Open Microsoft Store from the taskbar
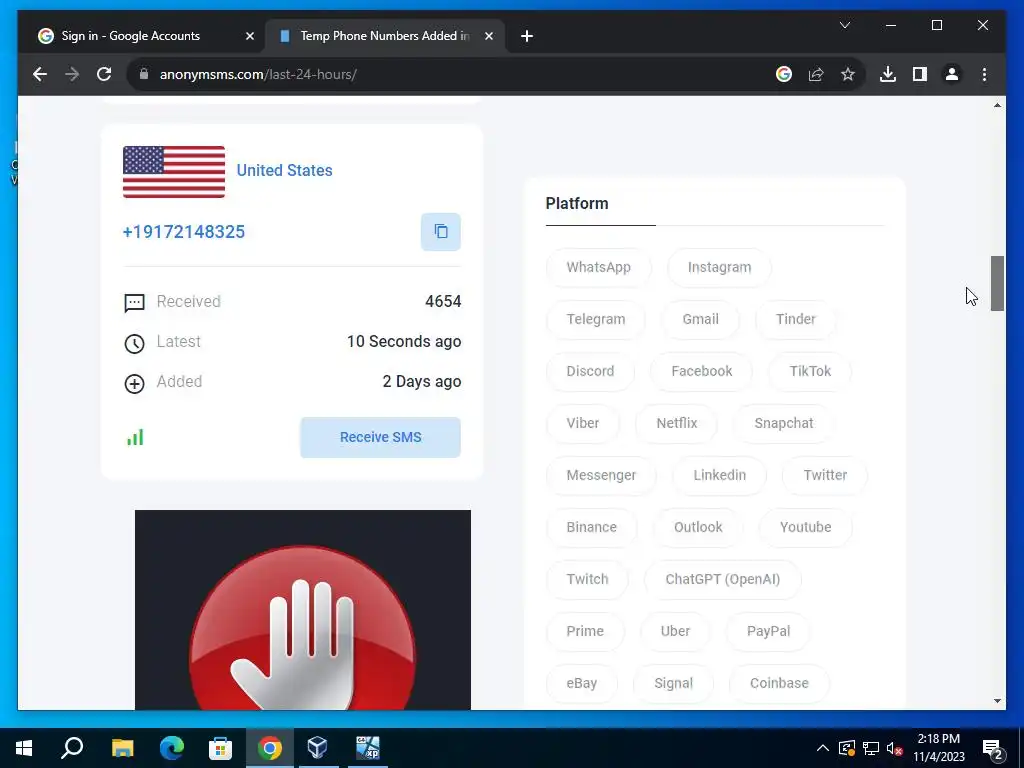This screenshot has height=768, width=1024. 220,748
